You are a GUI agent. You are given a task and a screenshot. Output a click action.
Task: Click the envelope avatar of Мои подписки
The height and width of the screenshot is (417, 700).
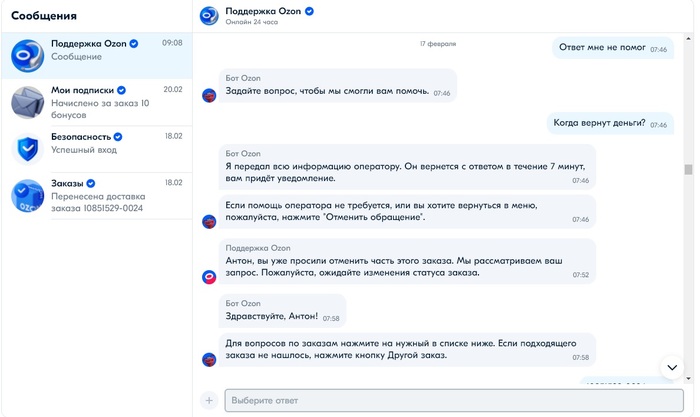tap(27, 103)
